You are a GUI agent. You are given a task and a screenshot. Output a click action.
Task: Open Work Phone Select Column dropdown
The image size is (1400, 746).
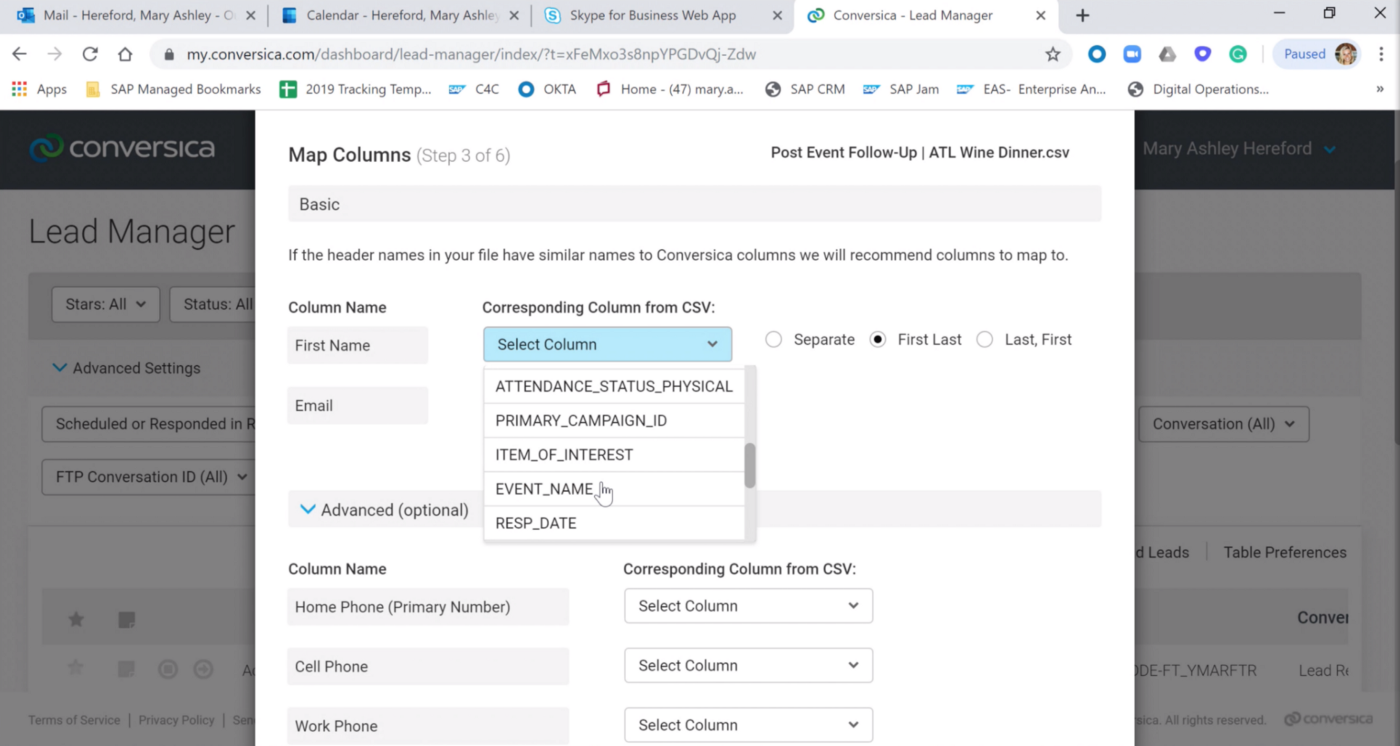tap(748, 725)
